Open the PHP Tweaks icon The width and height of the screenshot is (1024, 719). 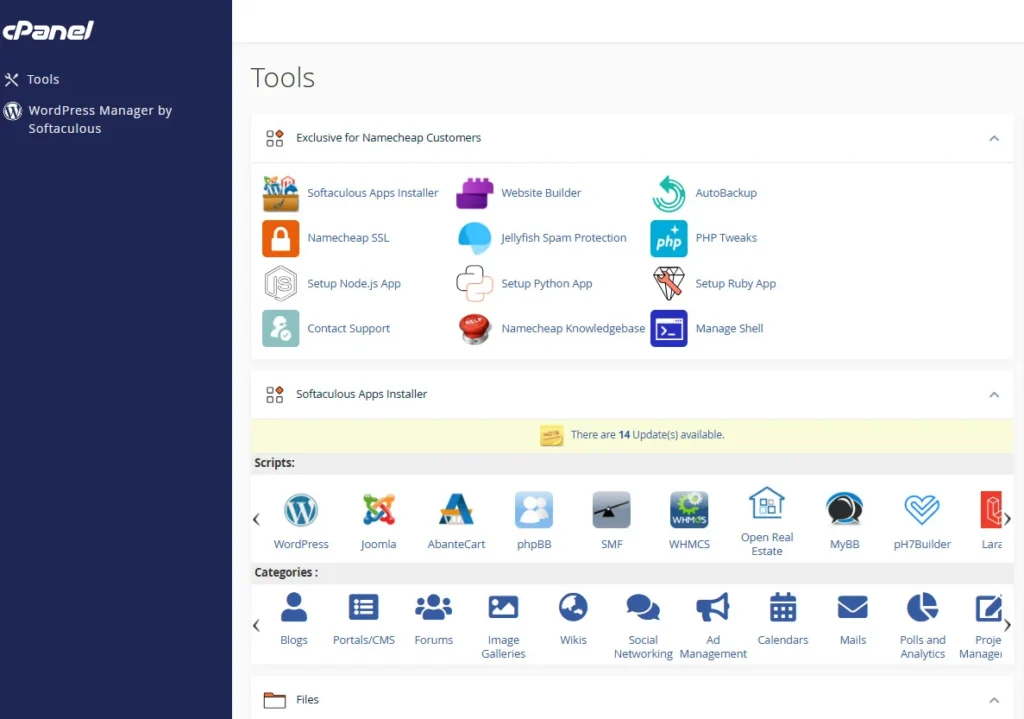pyautogui.click(x=669, y=239)
